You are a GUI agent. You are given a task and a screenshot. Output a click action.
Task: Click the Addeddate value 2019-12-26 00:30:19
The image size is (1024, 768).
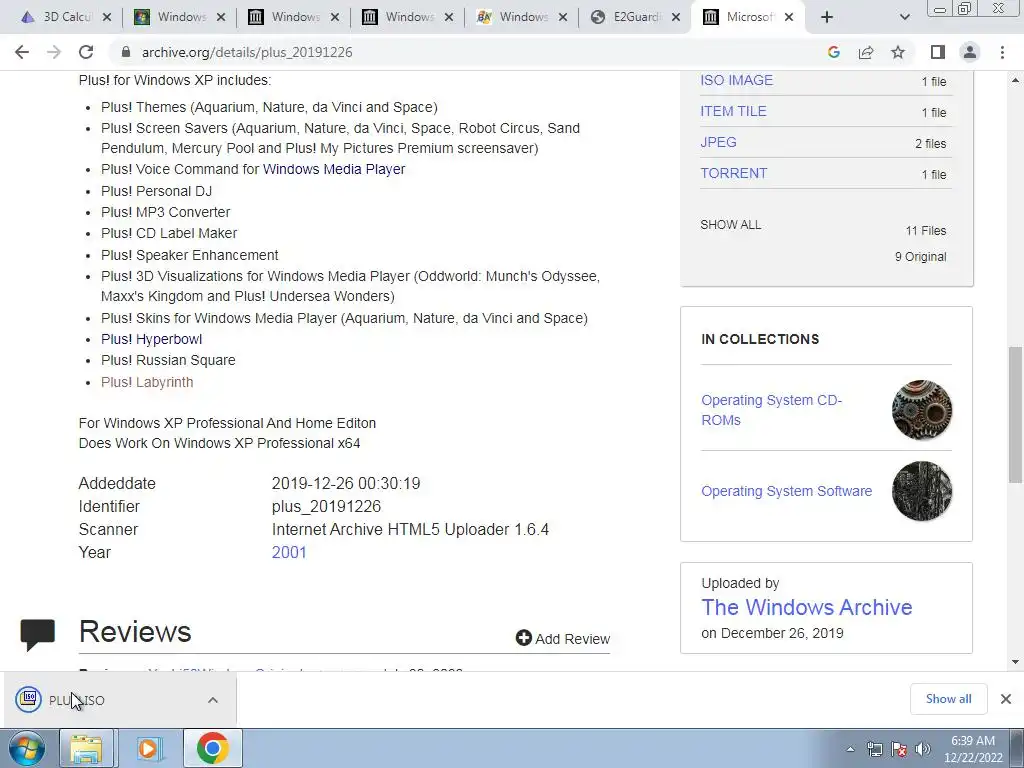(346, 484)
